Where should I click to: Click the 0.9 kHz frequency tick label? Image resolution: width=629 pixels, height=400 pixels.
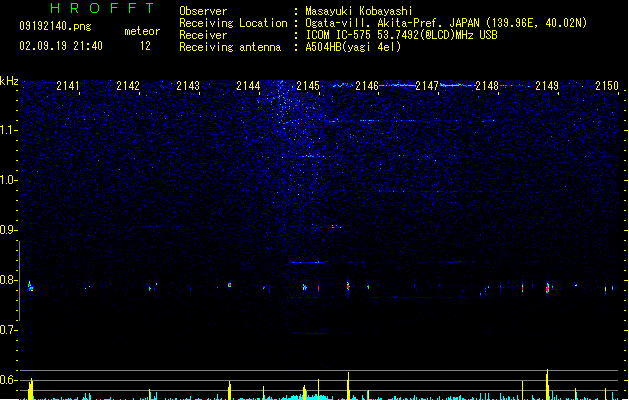(8, 230)
